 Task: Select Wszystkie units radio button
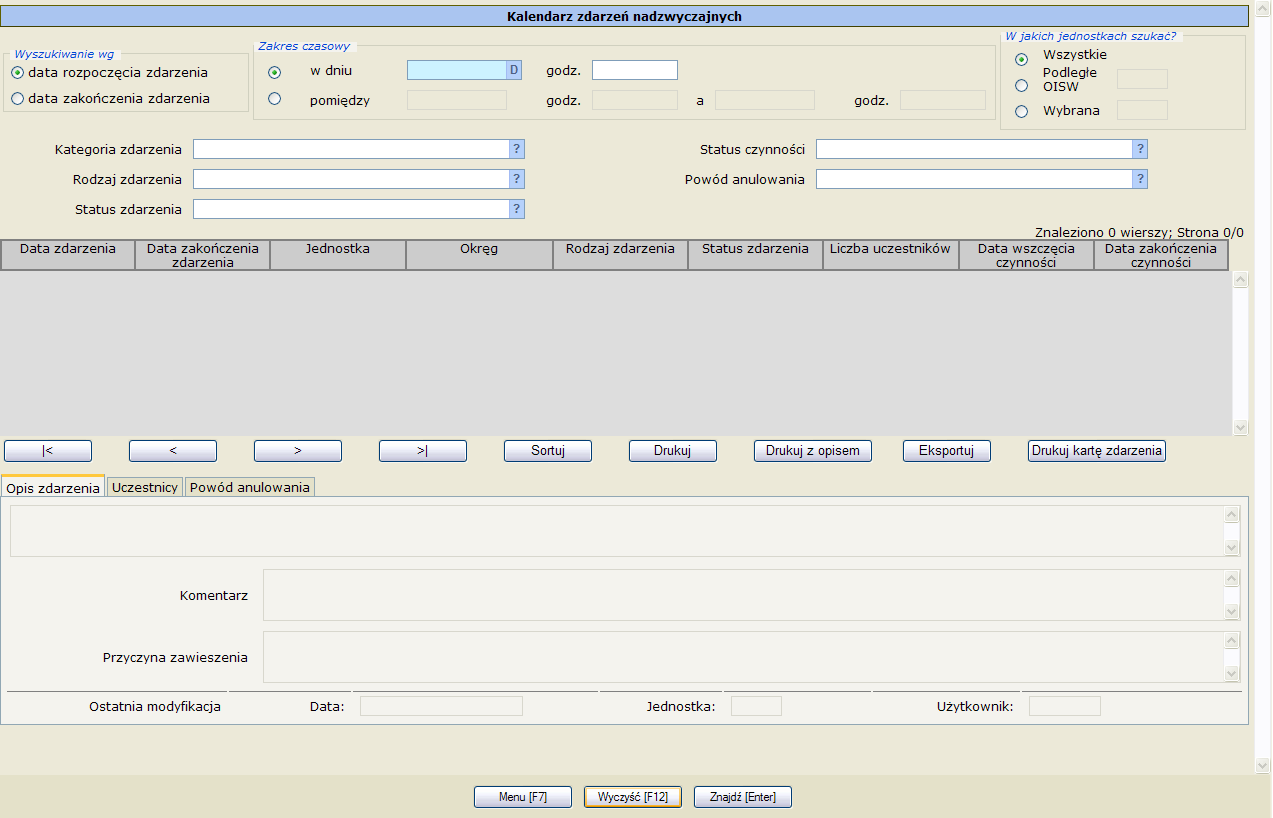coord(1021,59)
